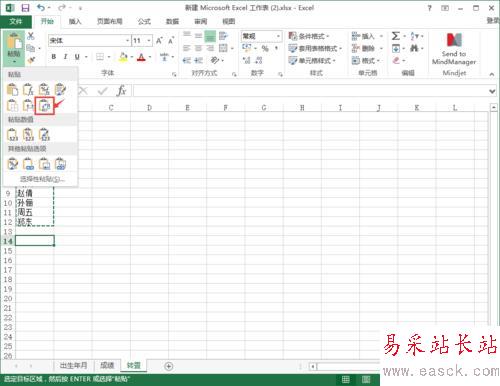Switch to the Insert (插入) ribbon tab
Image resolution: width=500 pixels, height=386 pixels.
(75, 22)
